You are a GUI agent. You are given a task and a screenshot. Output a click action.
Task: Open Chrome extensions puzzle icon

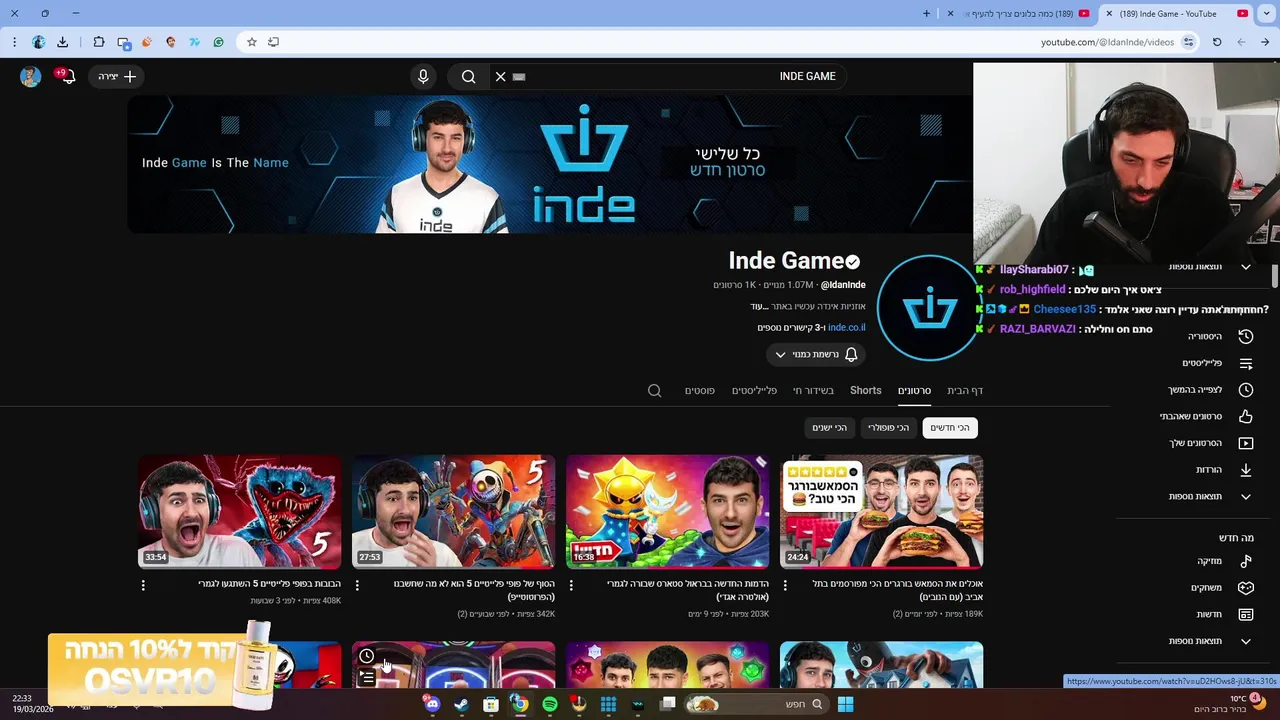(98, 42)
